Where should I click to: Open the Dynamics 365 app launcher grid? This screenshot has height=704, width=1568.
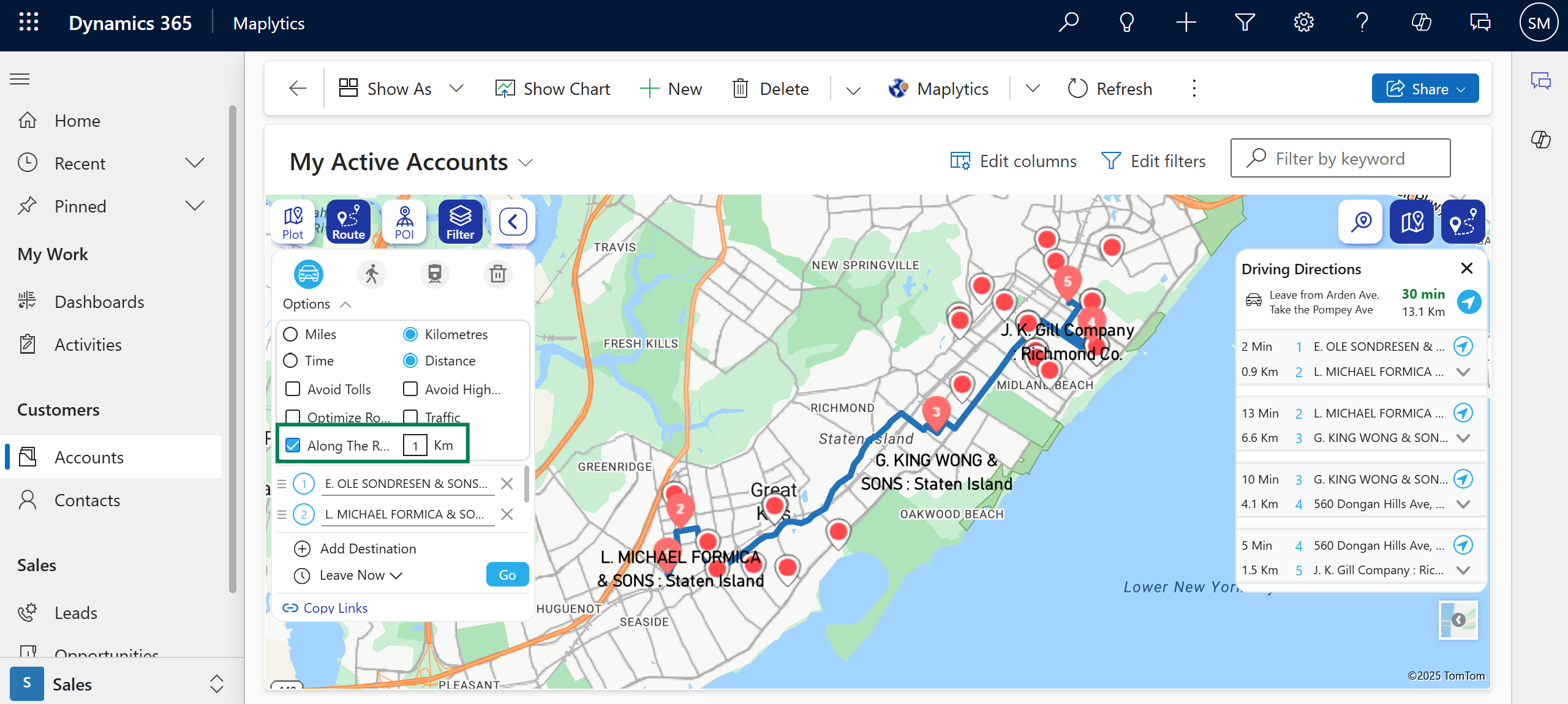pos(29,23)
